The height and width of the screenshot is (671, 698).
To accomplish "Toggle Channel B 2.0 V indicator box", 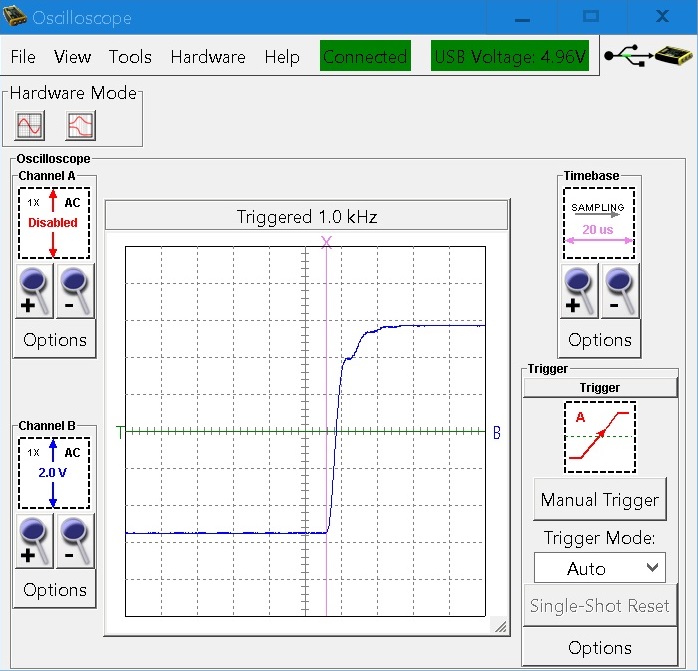I will point(54,472).
